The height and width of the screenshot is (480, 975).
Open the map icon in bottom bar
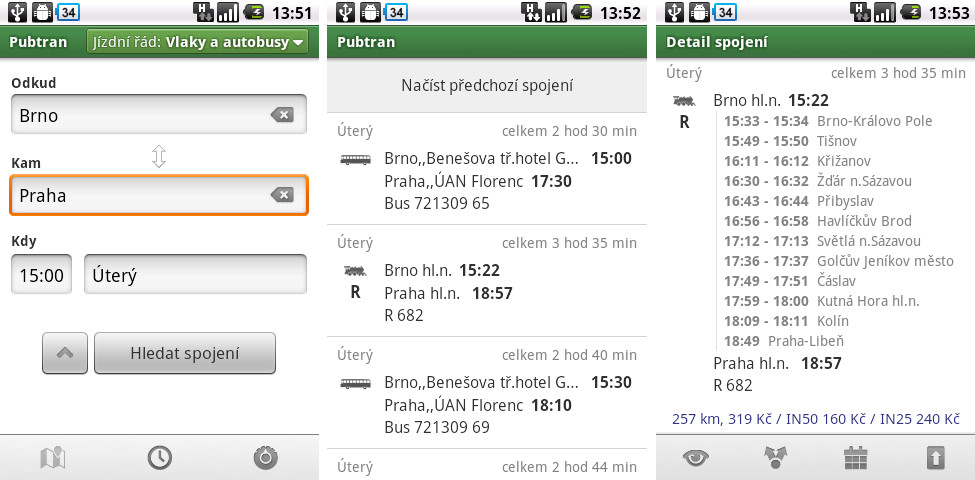(x=53, y=458)
